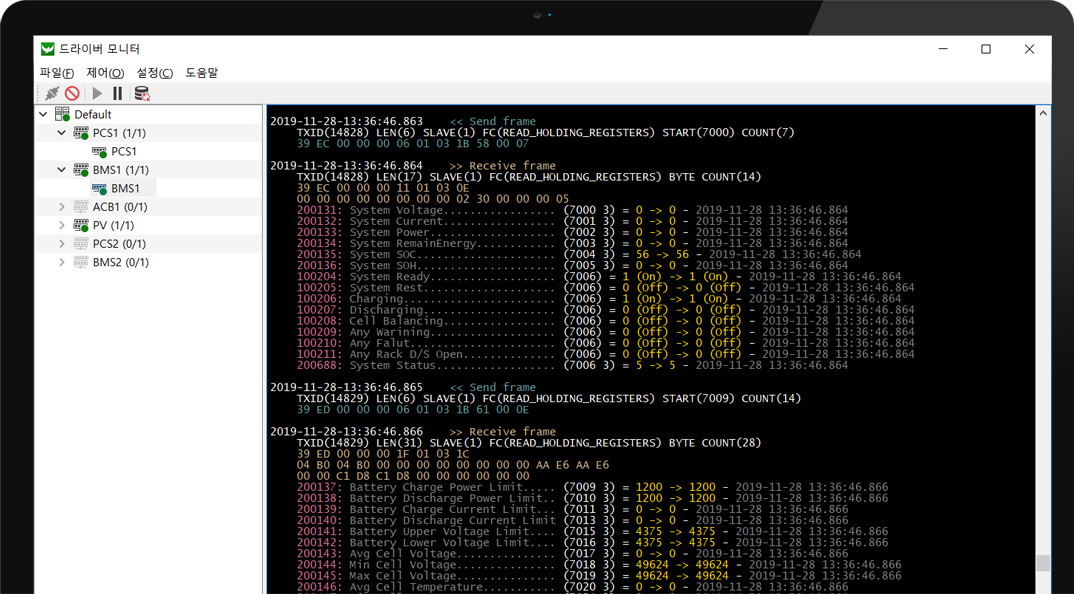Image resolution: width=1074 pixels, height=594 pixels.
Task: Click the log vertical scrollbar thumb
Action: pyautogui.click(x=1043, y=563)
